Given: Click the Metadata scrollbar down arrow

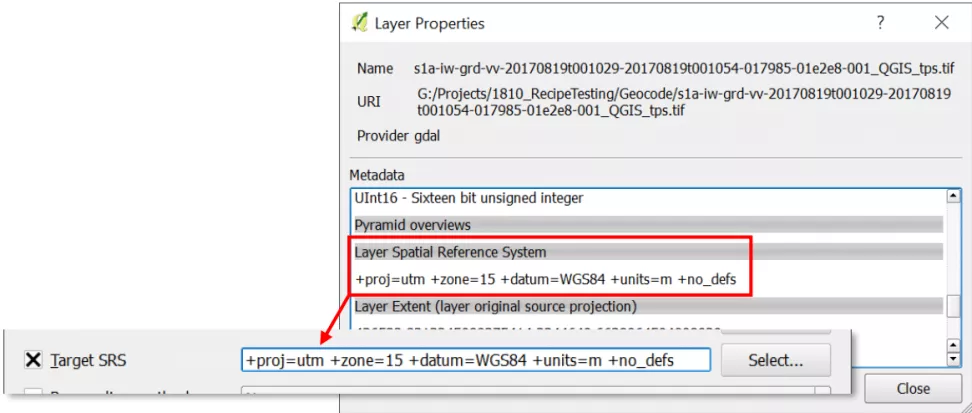Looking at the screenshot, I should coord(954,359).
